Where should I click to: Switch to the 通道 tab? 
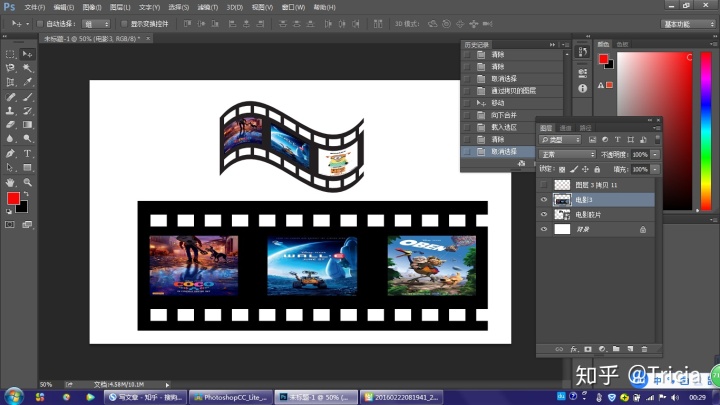click(566, 128)
